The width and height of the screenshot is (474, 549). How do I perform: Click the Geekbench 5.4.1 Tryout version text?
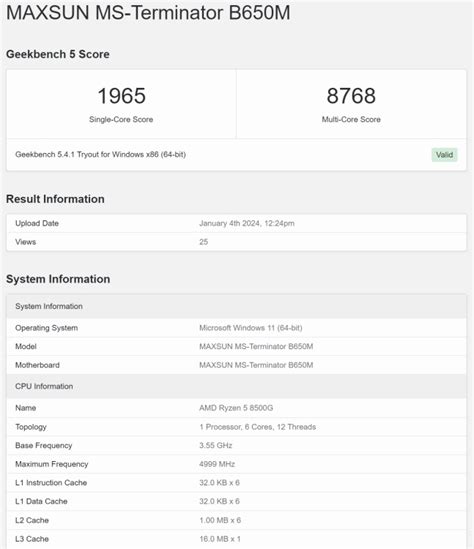coord(100,154)
